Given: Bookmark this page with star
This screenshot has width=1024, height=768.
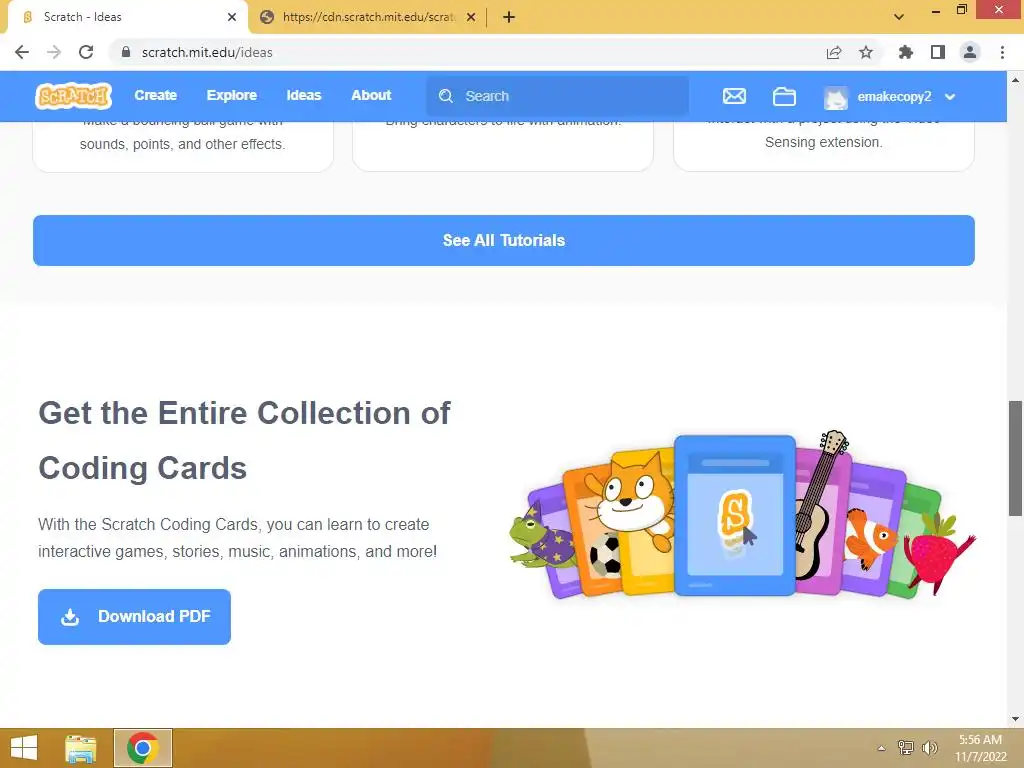Looking at the screenshot, I should (866, 52).
